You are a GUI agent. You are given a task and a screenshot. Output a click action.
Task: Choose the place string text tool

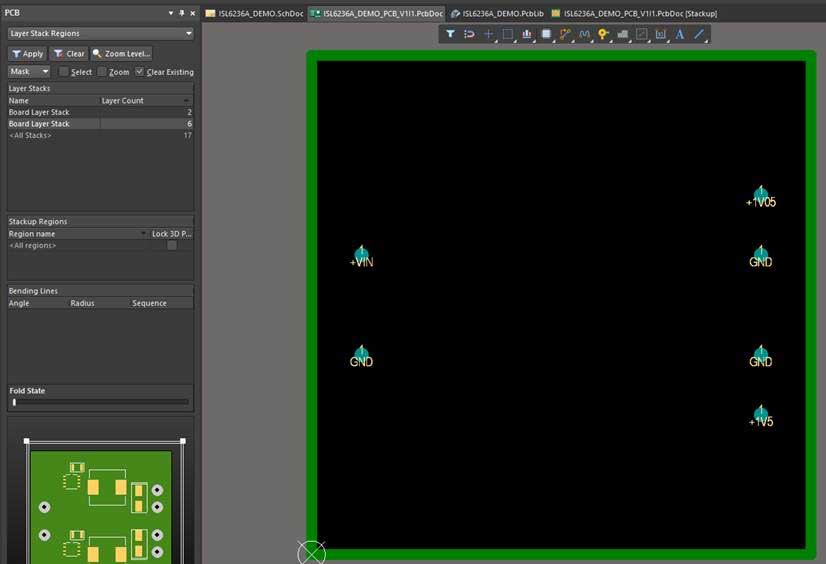[x=680, y=34]
